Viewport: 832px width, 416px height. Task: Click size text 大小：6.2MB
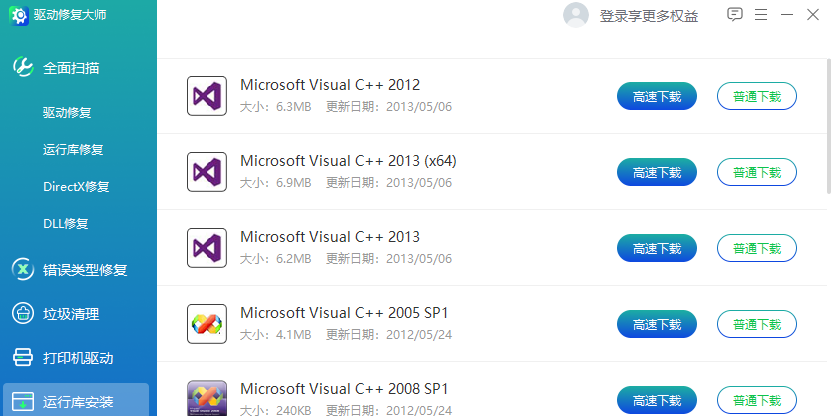(275, 258)
